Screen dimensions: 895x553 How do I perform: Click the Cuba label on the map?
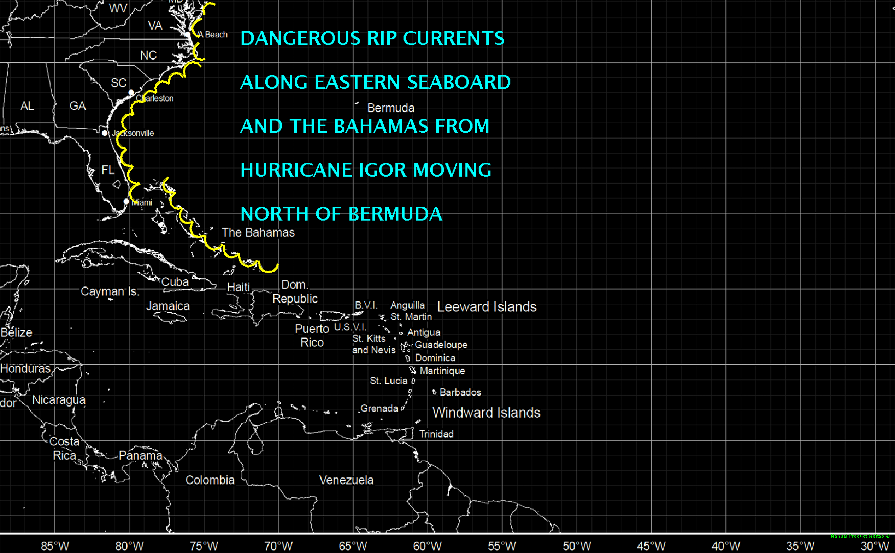point(175,282)
